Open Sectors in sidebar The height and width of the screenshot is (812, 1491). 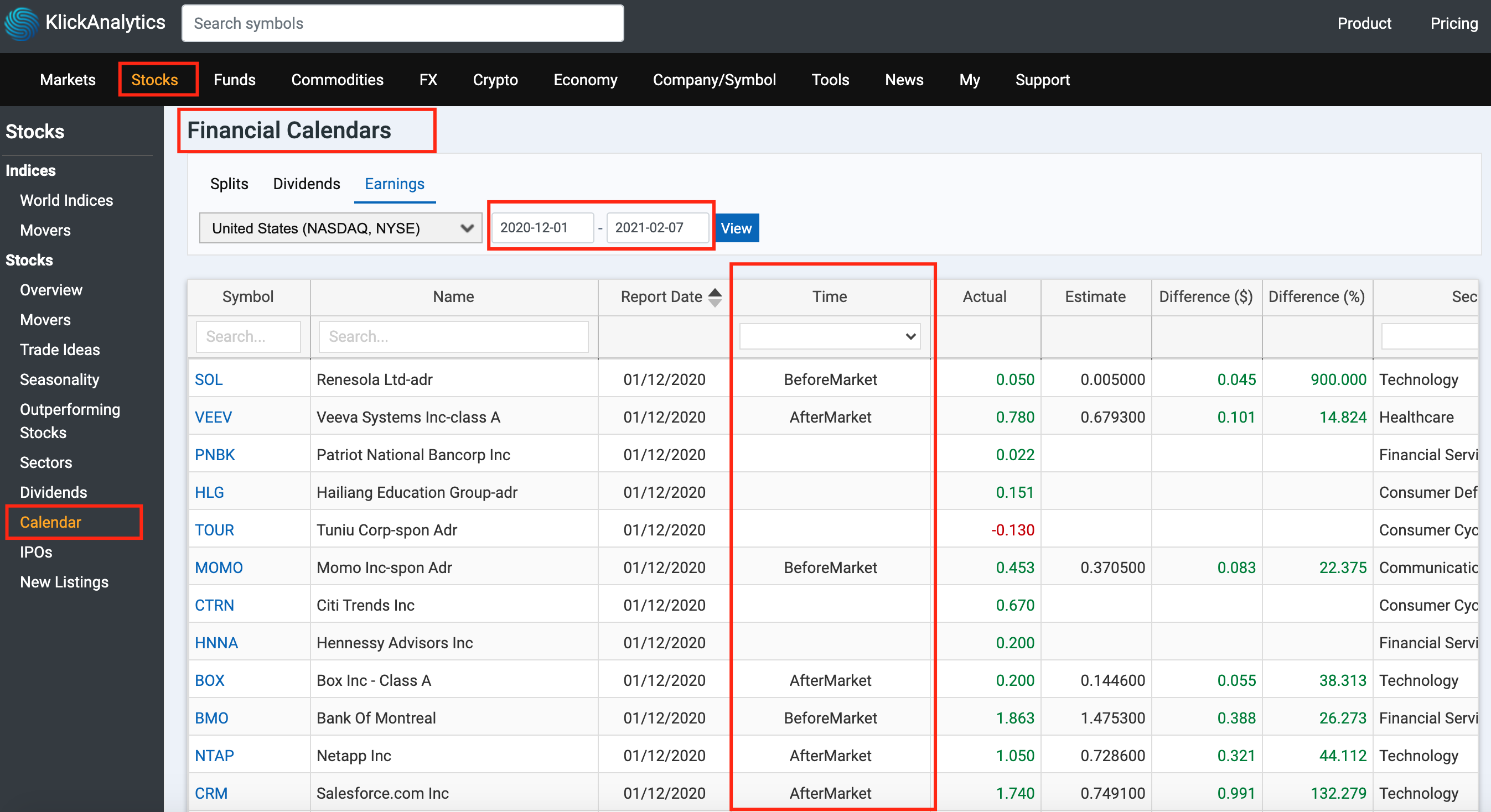pyautogui.click(x=46, y=462)
